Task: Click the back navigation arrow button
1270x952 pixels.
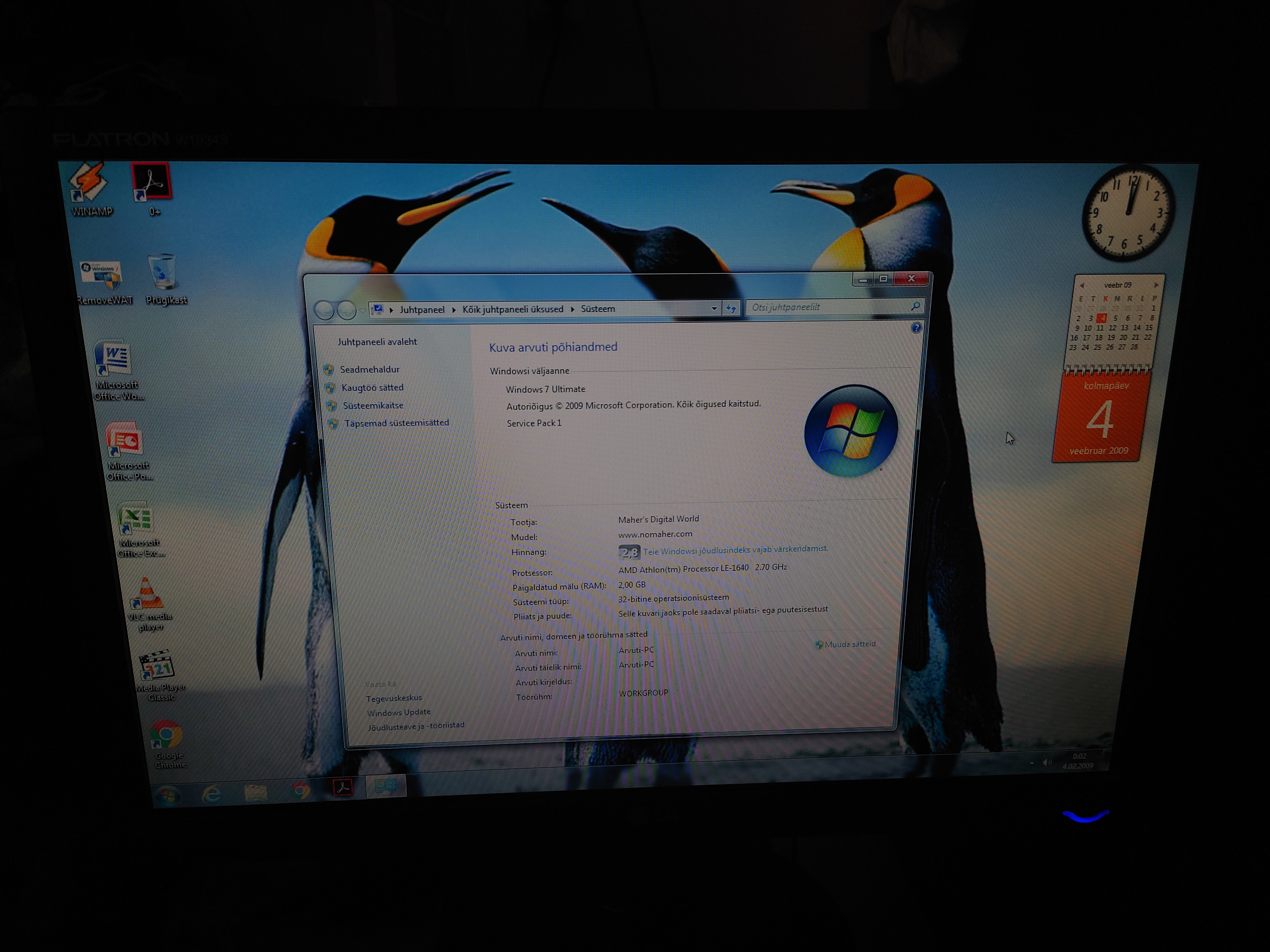Action: click(324, 310)
